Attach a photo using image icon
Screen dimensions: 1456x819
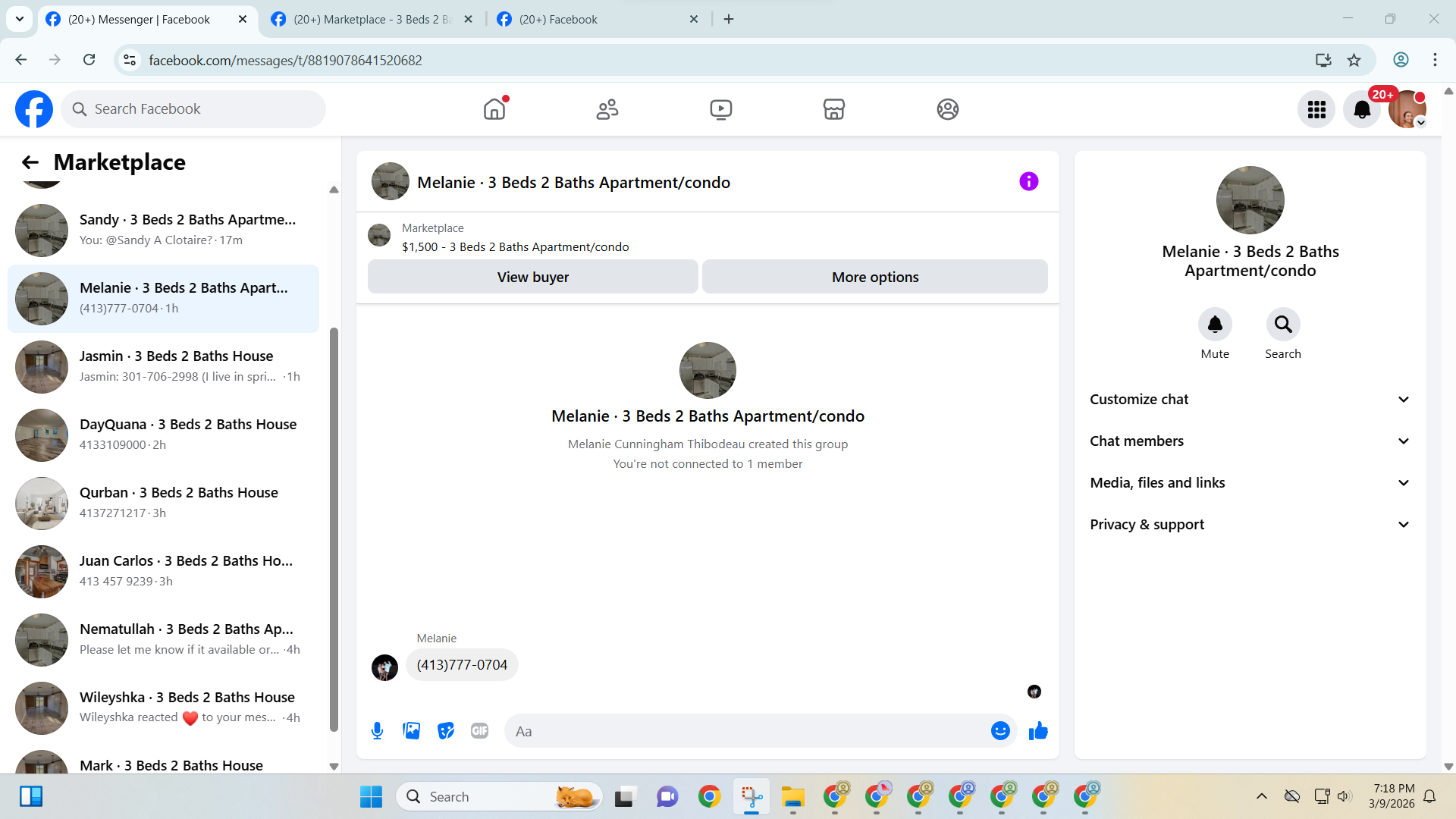click(411, 731)
